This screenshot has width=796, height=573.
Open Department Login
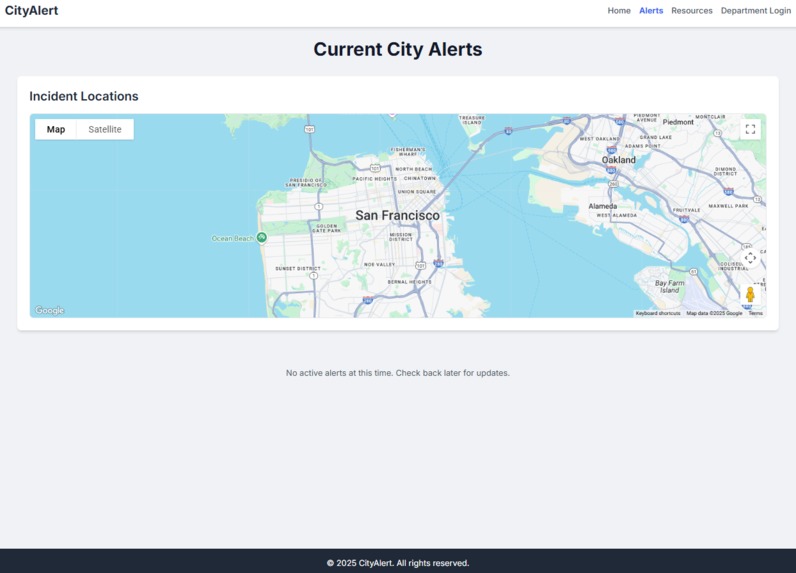click(755, 11)
